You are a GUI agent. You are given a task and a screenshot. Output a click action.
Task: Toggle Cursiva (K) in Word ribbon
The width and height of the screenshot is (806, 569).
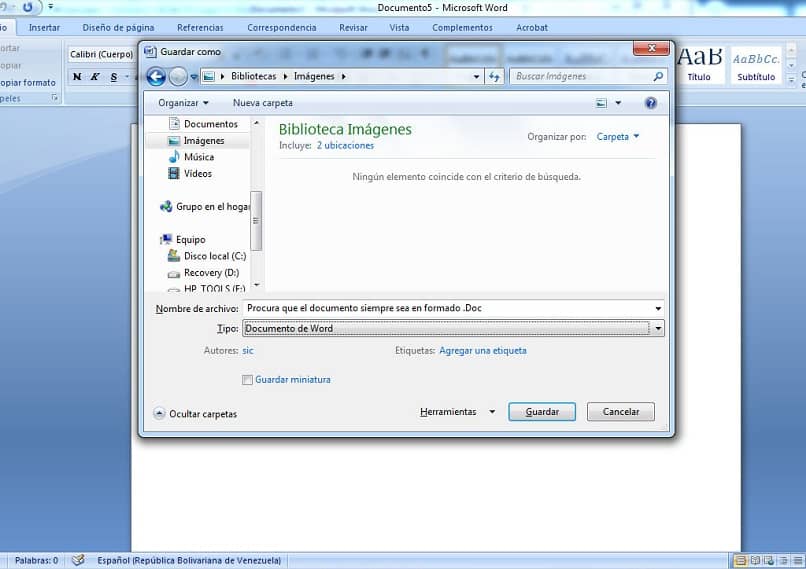(x=95, y=77)
